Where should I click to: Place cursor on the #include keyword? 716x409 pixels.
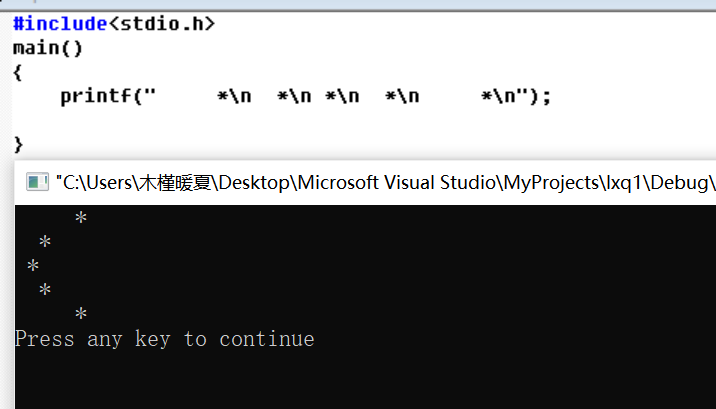[60, 23]
